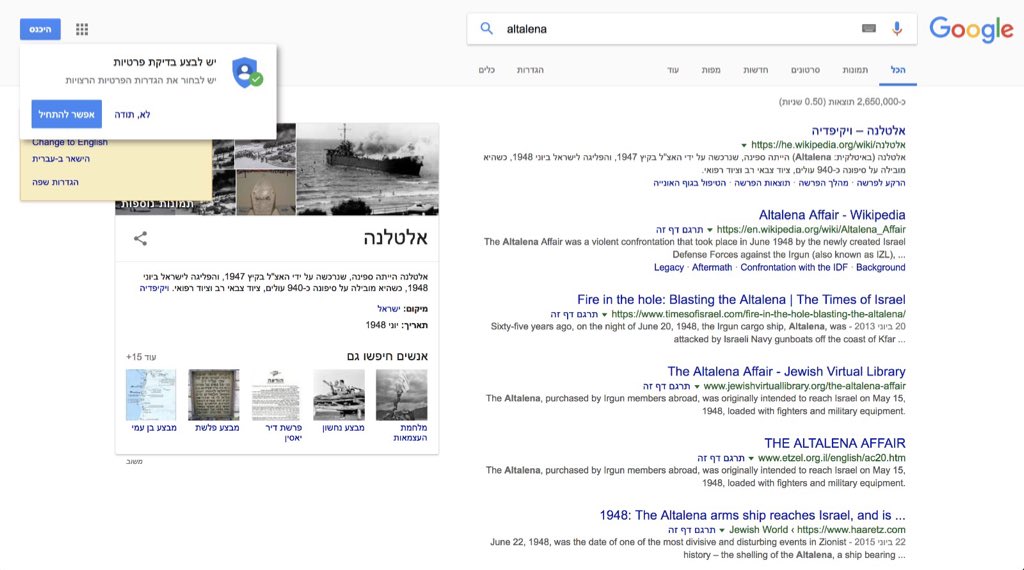Image resolution: width=1024 pixels, height=570 pixels.
Task: Select the הכל results tab
Action: pyautogui.click(x=898, y=70)
